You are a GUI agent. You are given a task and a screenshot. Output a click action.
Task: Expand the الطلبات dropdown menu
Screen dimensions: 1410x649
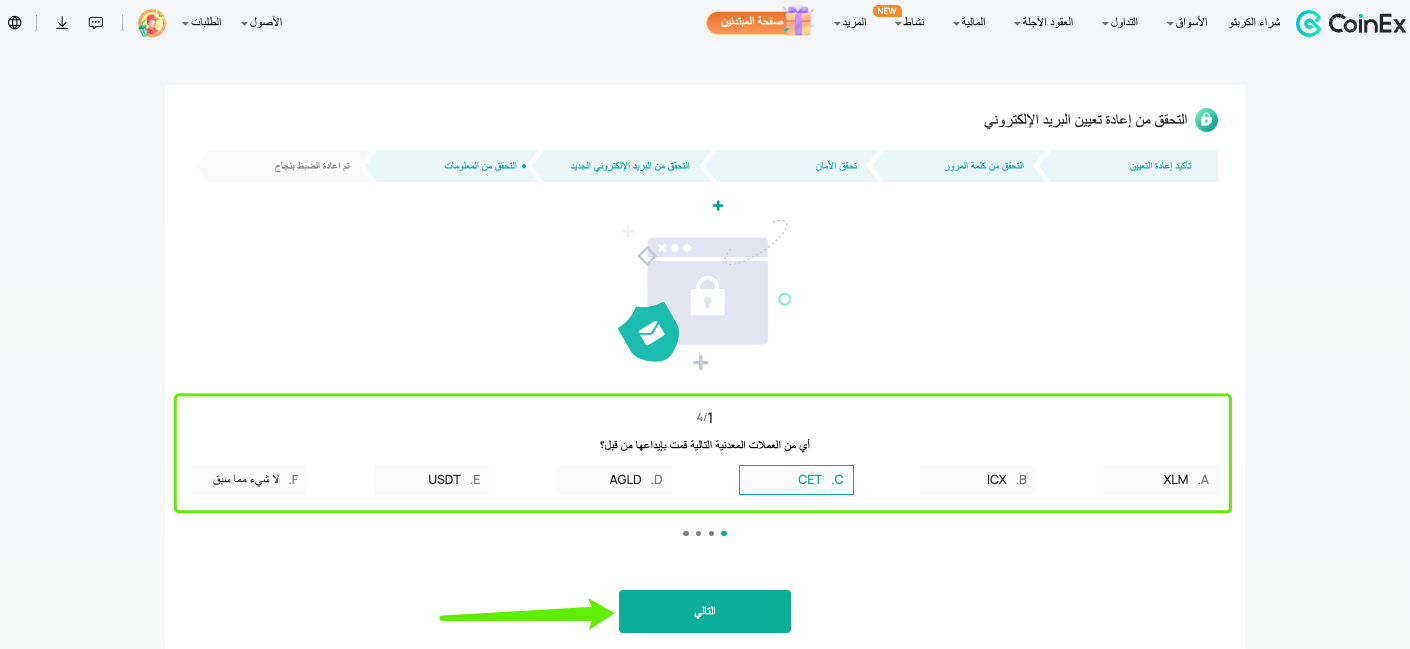200,22
